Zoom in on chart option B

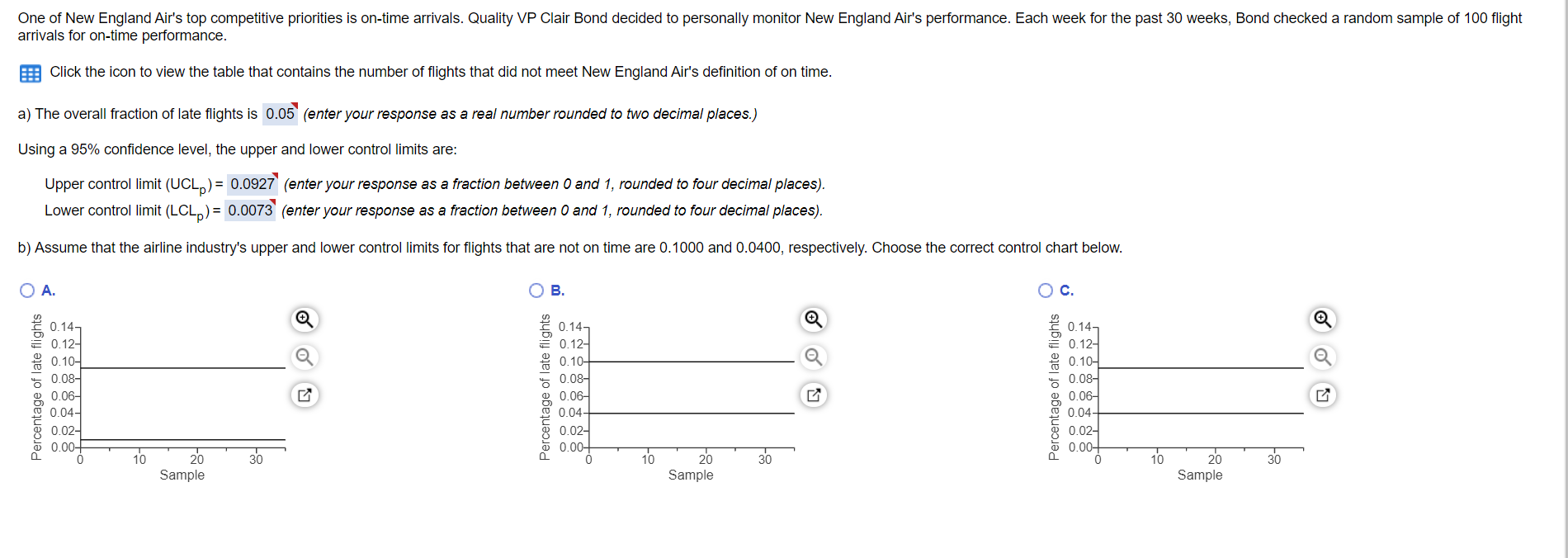[812, 319]
